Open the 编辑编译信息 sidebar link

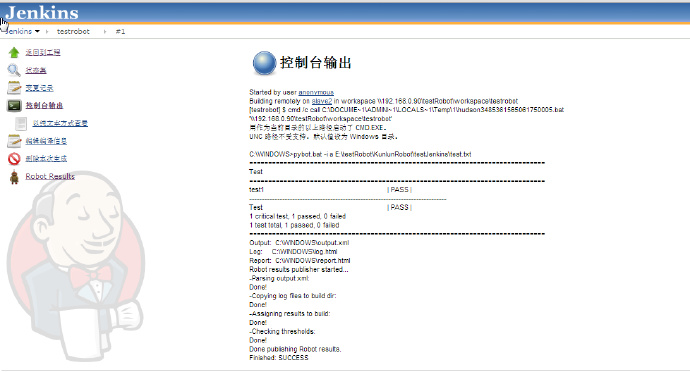pyautogui.click(x=46, y=141)
